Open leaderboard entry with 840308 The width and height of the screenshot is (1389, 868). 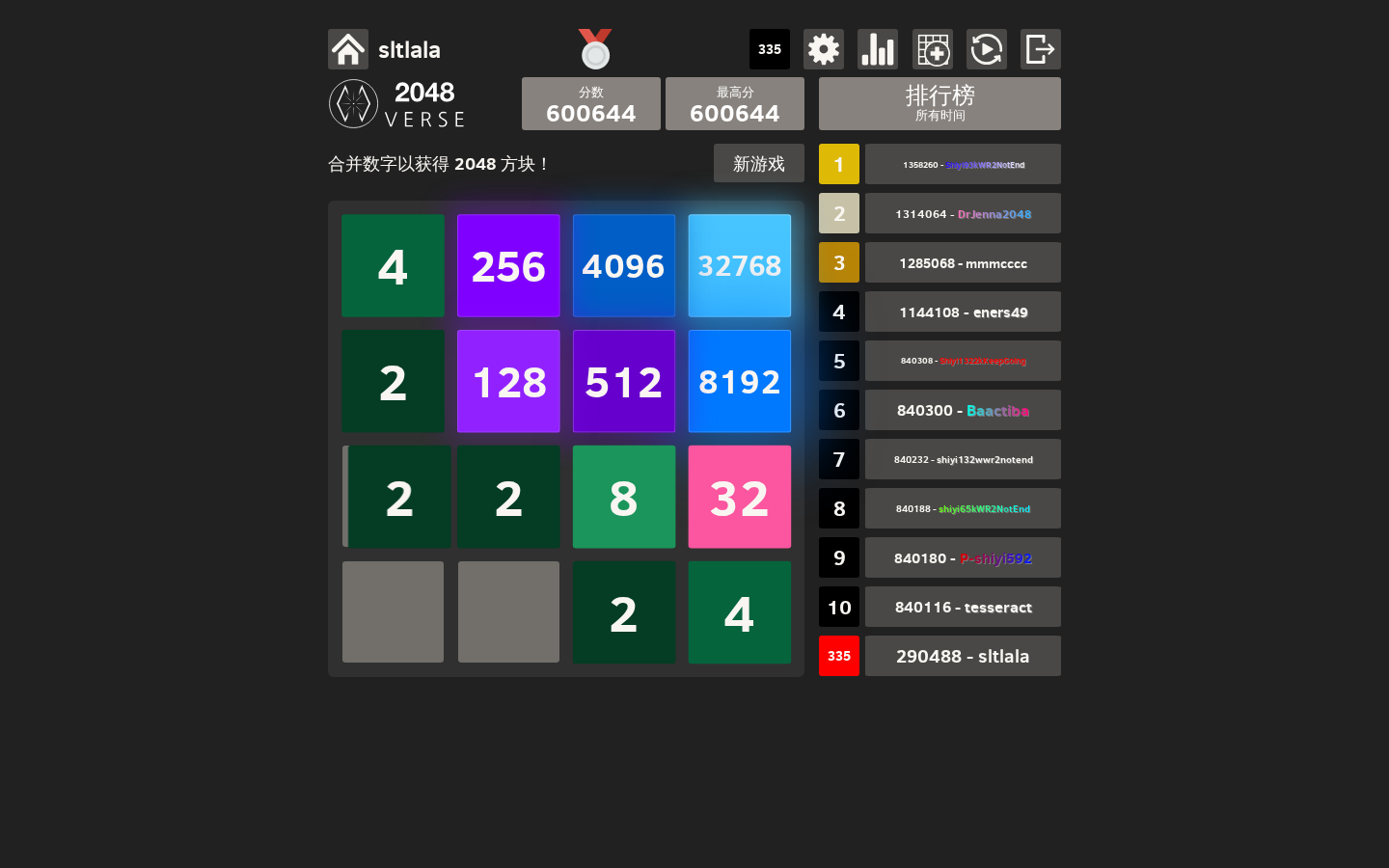[963, 361]
